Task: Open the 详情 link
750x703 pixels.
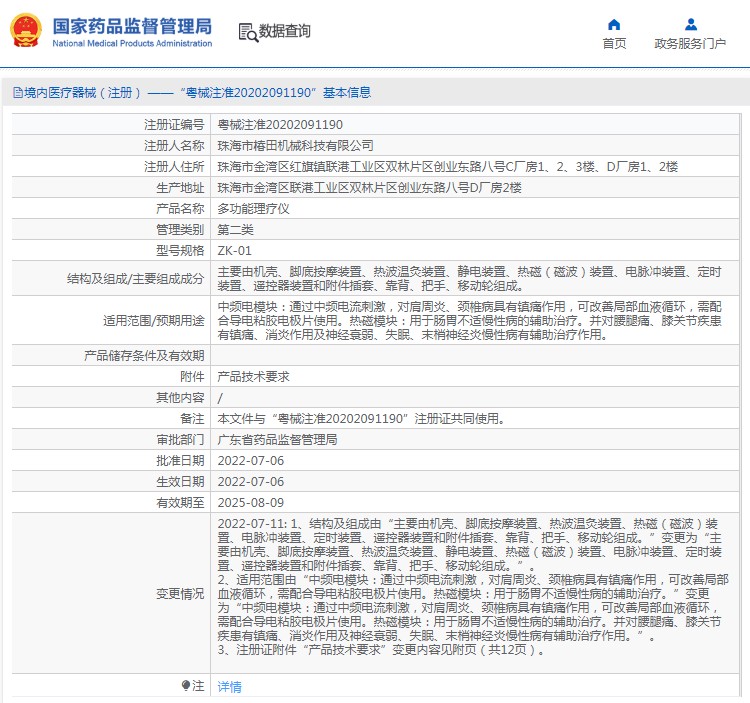Action: [230, 687]
